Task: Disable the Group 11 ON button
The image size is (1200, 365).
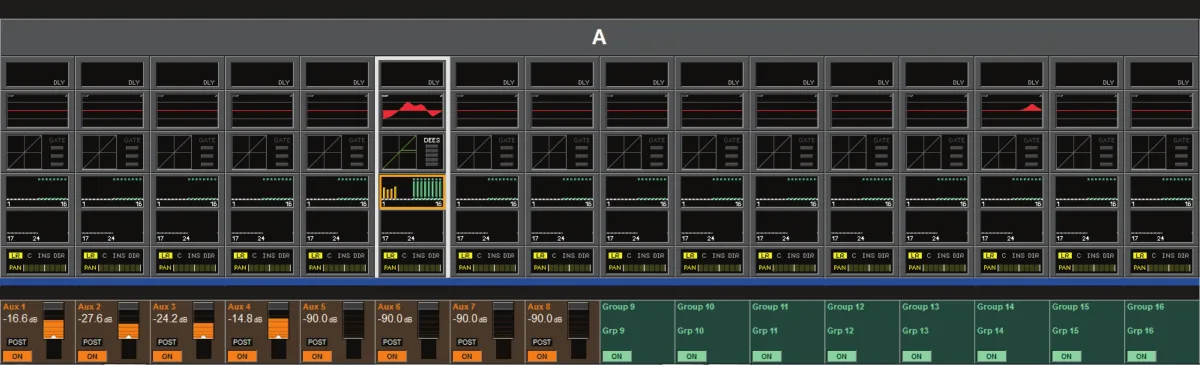Action: 766,356
